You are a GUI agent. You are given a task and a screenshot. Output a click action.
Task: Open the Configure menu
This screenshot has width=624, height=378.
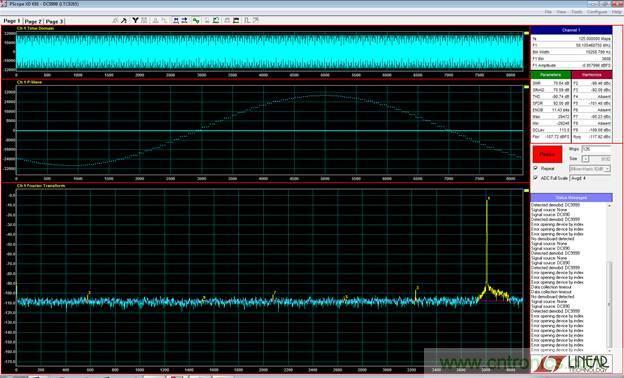(x=597, y=12)
